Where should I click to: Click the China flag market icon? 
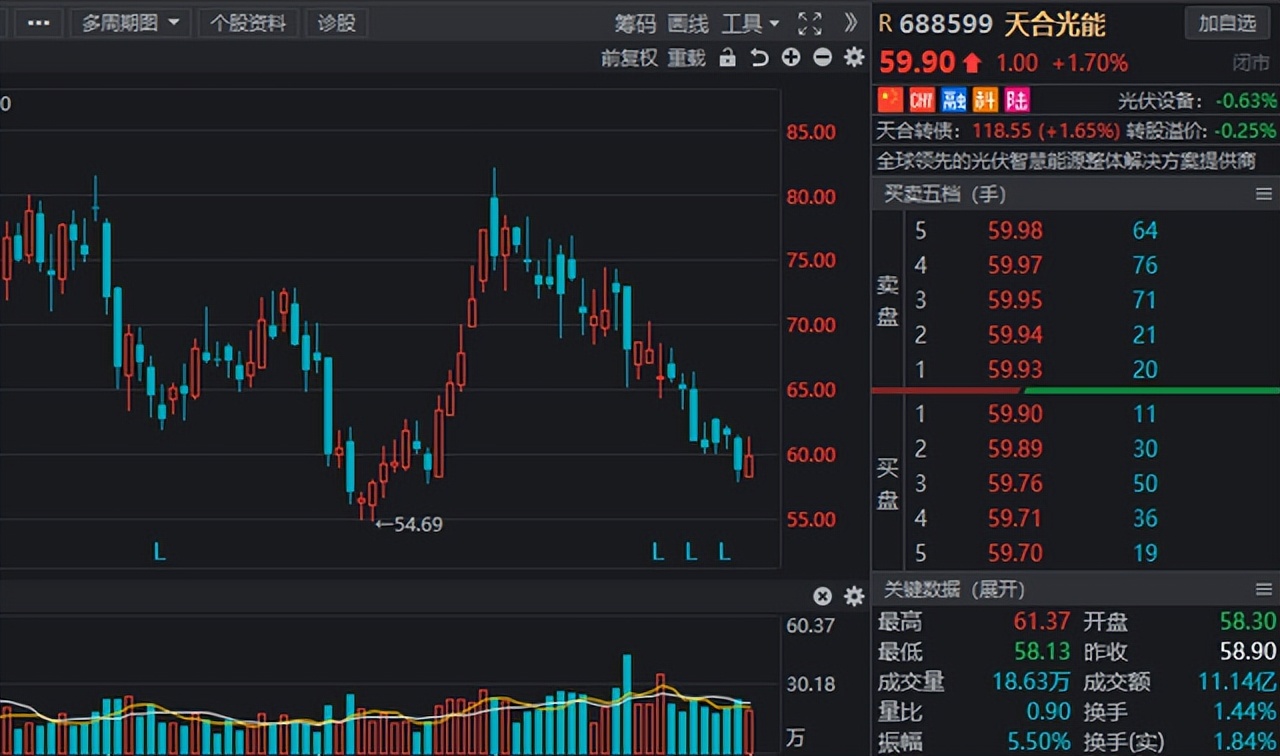pyautogui.click(x=890, y=99)
